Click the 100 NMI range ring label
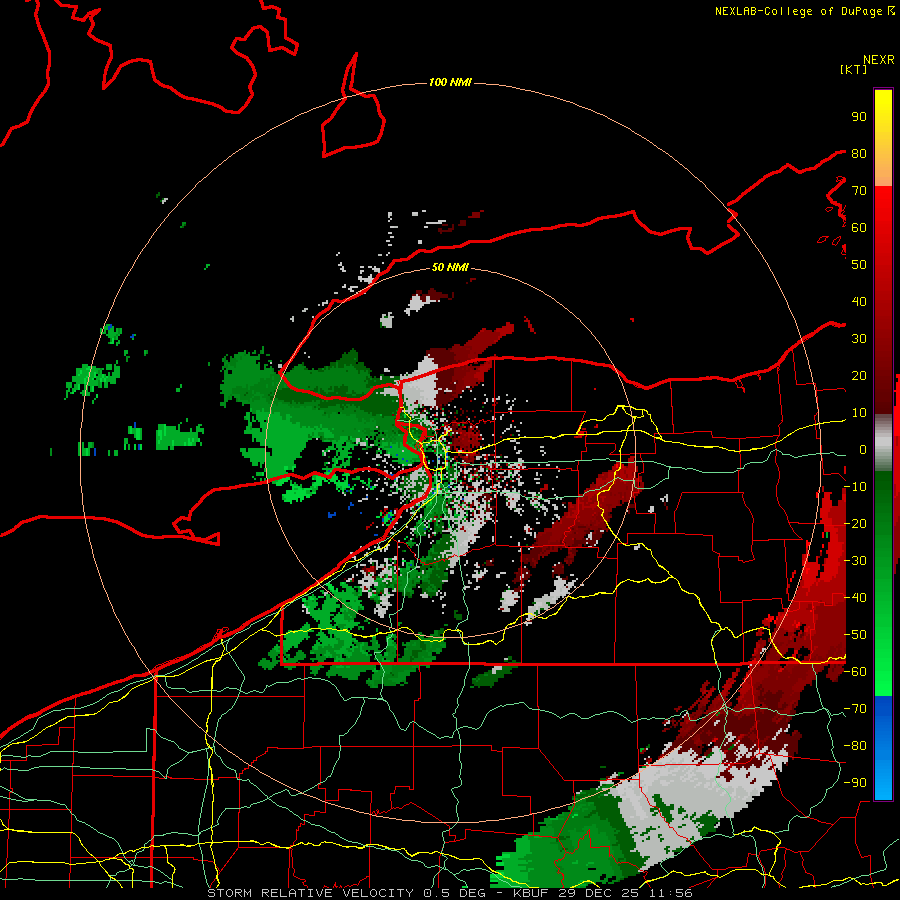This screenshot has width=900, height=900. point(450,83)
